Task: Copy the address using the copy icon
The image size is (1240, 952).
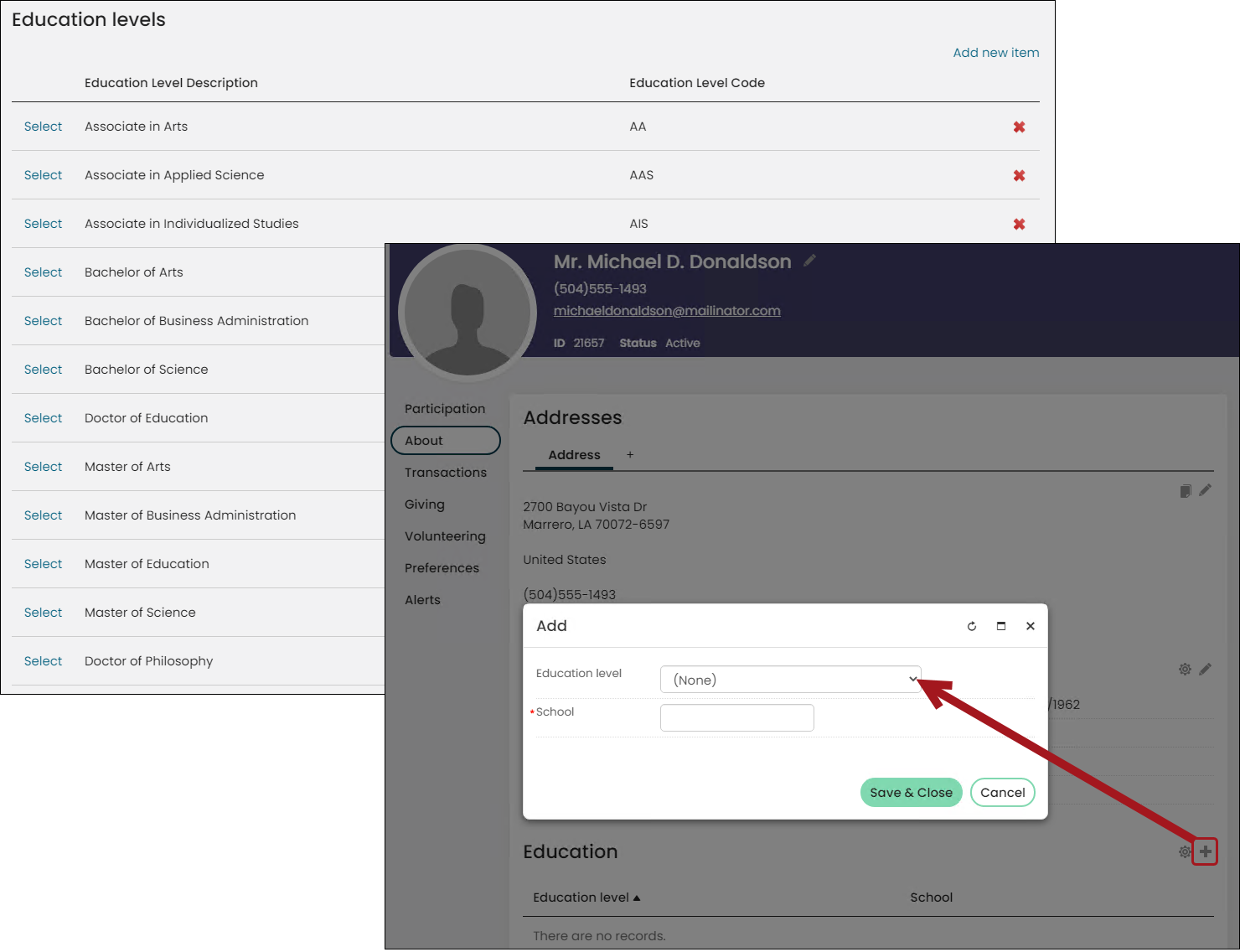Action: coord(1186,491)
